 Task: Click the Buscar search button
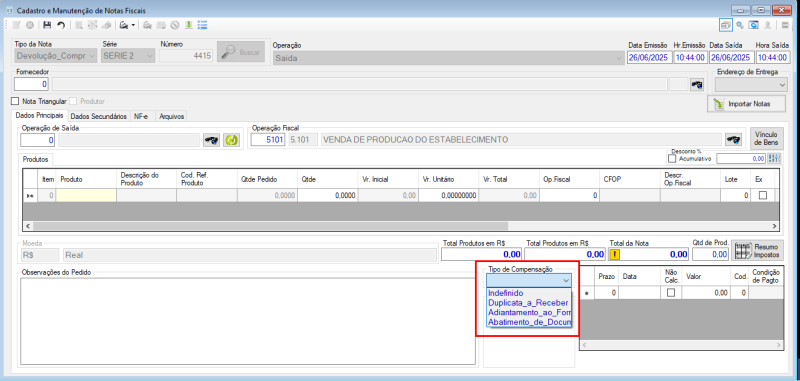click(x=241, y=52)
